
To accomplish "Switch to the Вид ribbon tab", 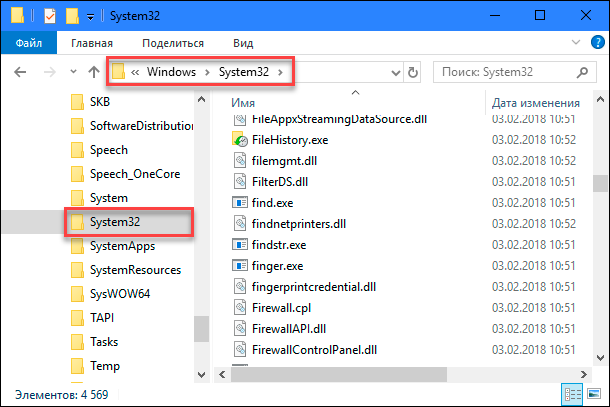I will pyautogui.click(x=243, y=43).
